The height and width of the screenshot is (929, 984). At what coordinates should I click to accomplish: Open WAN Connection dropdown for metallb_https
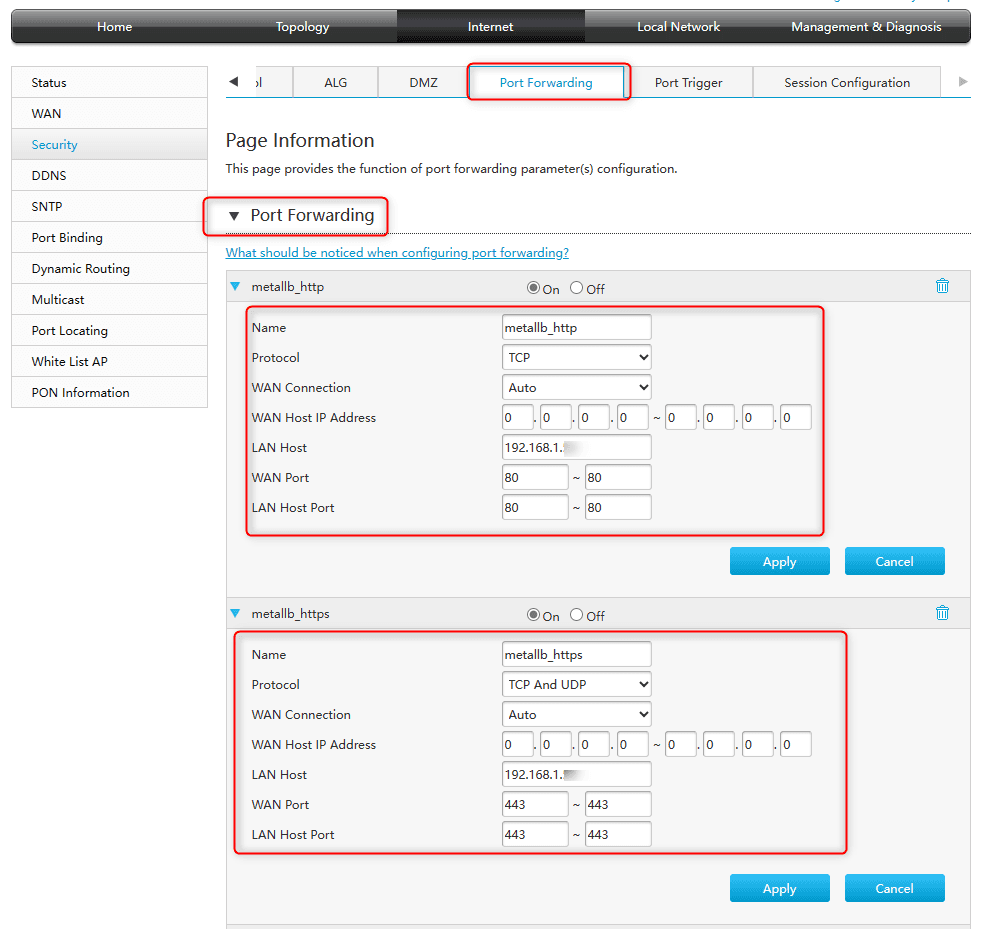576,714
